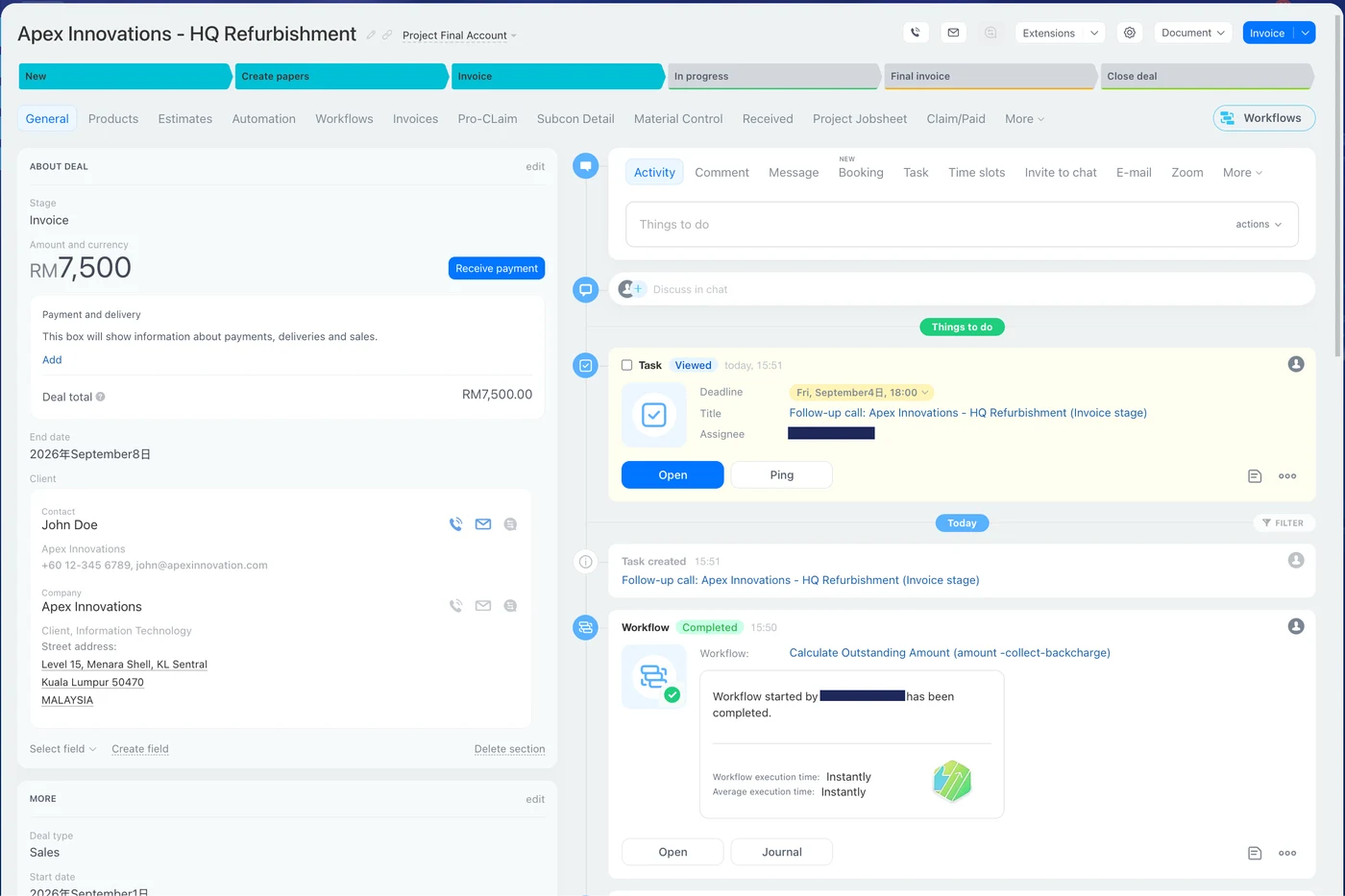Expand the Select field dropdown
This screenshot has height=896, width=1345.
(63, 749)
